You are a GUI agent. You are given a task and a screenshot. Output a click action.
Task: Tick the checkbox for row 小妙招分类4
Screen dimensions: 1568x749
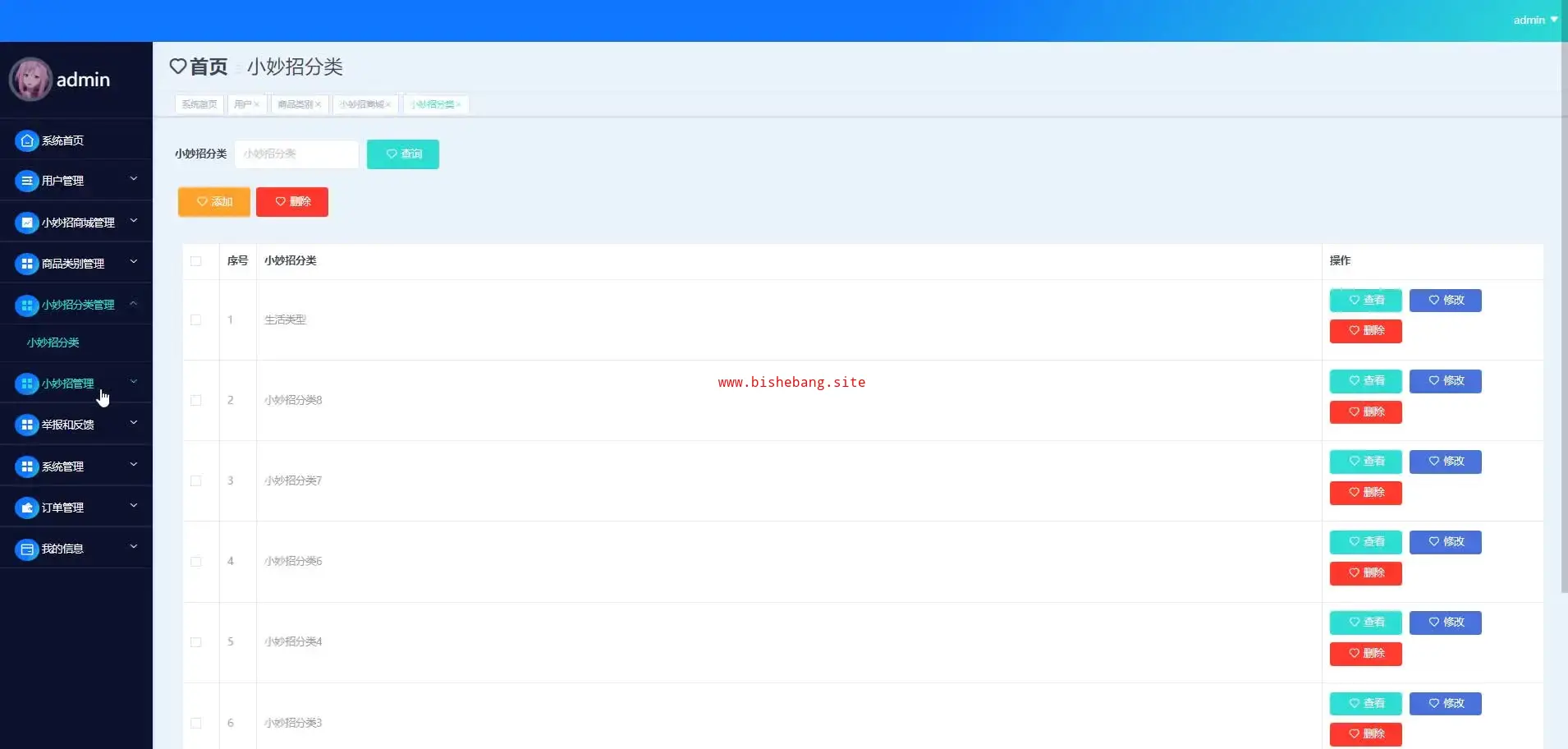(196, 641)
